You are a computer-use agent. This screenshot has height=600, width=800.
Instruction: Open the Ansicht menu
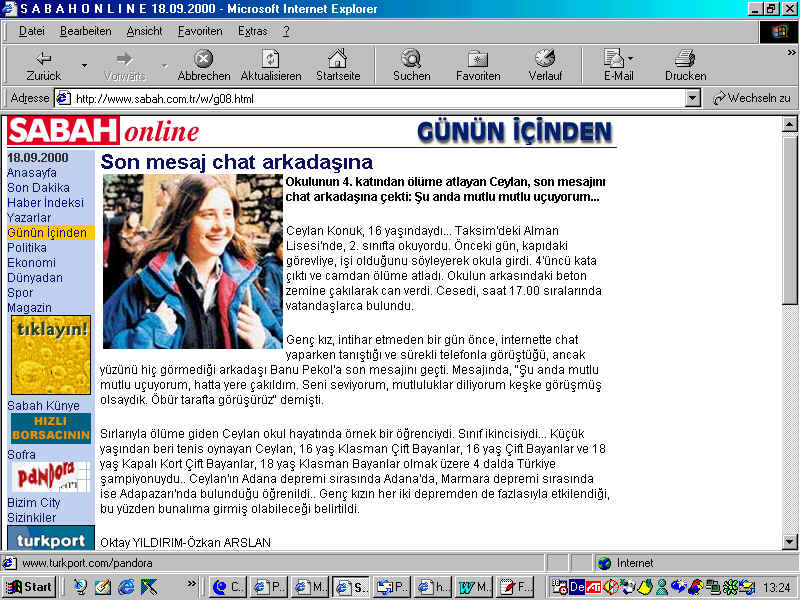[144, 31]
